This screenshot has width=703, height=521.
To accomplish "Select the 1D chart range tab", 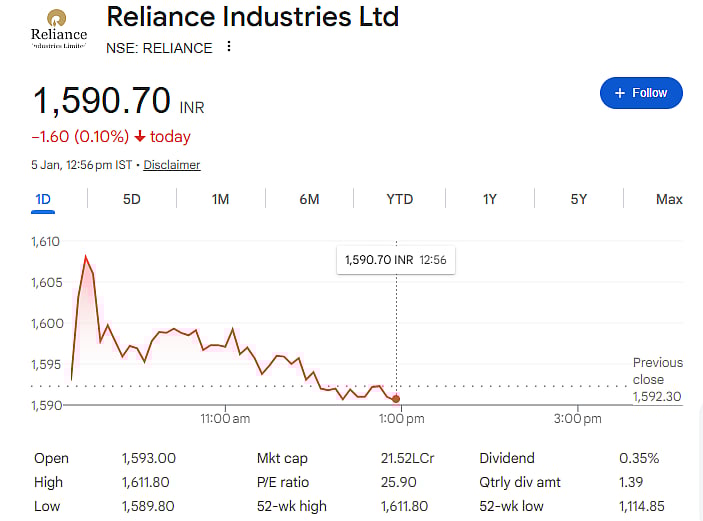I will tap(43, 199).
